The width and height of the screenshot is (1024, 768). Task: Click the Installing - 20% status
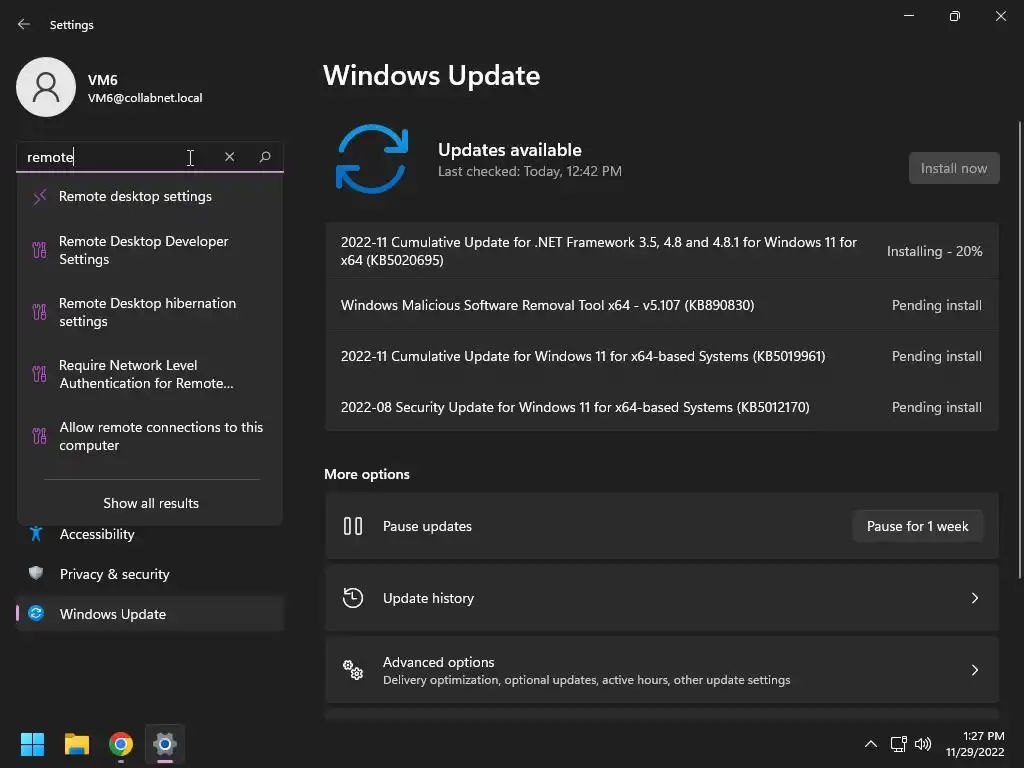pos(934,251)
